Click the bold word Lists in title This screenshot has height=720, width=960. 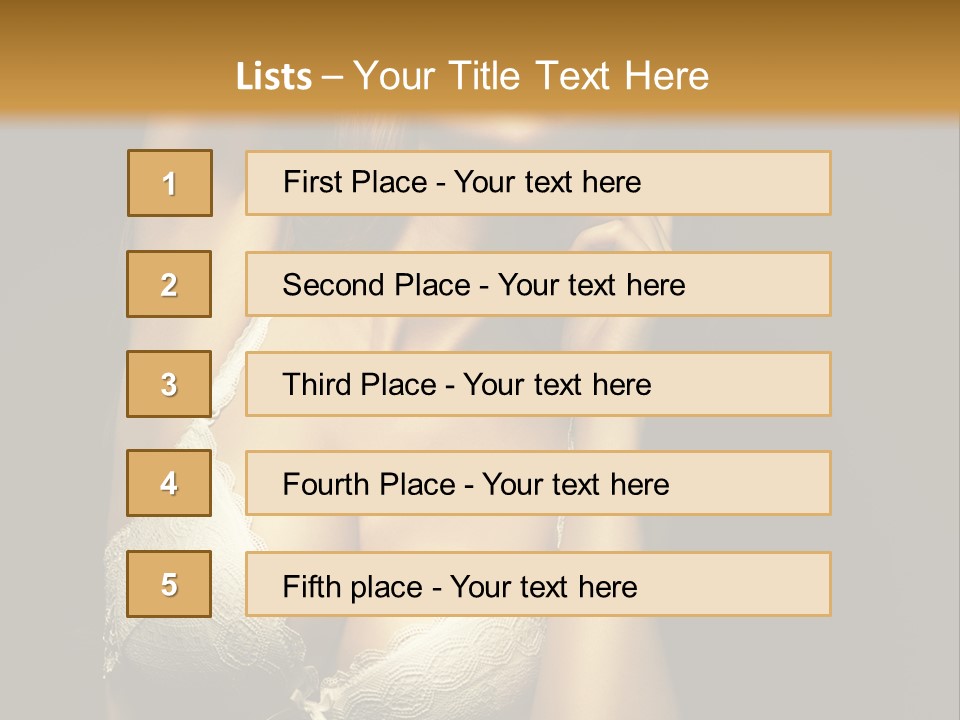coord(274,76)
